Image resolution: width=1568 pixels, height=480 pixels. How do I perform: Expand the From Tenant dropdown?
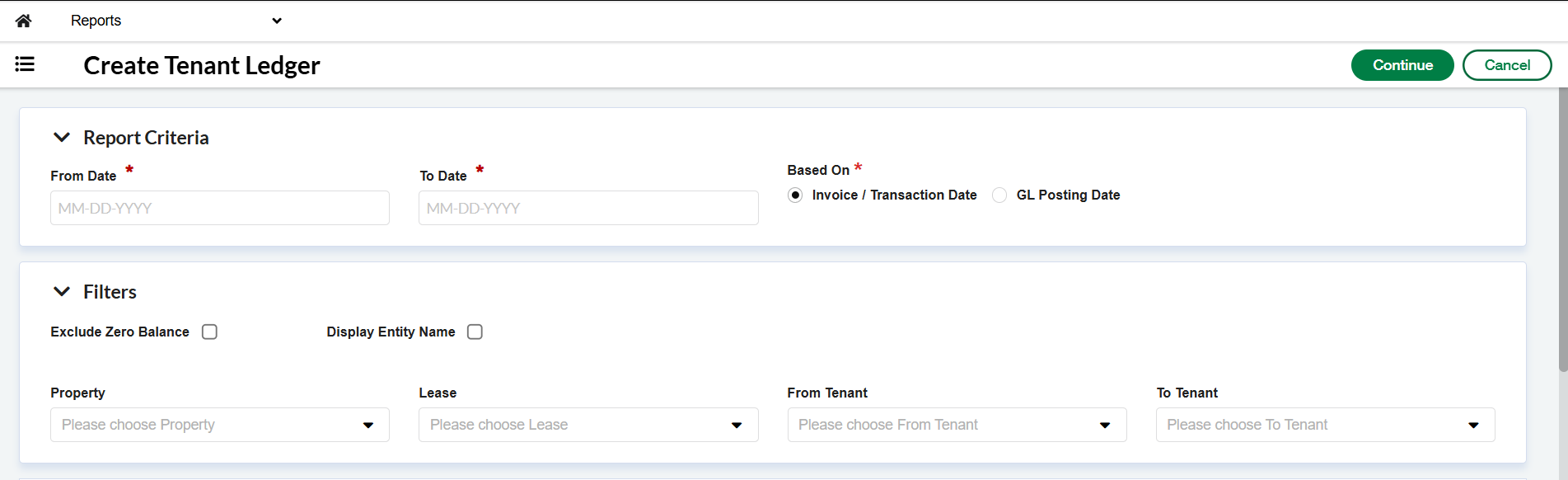click(x=957, y=425)
